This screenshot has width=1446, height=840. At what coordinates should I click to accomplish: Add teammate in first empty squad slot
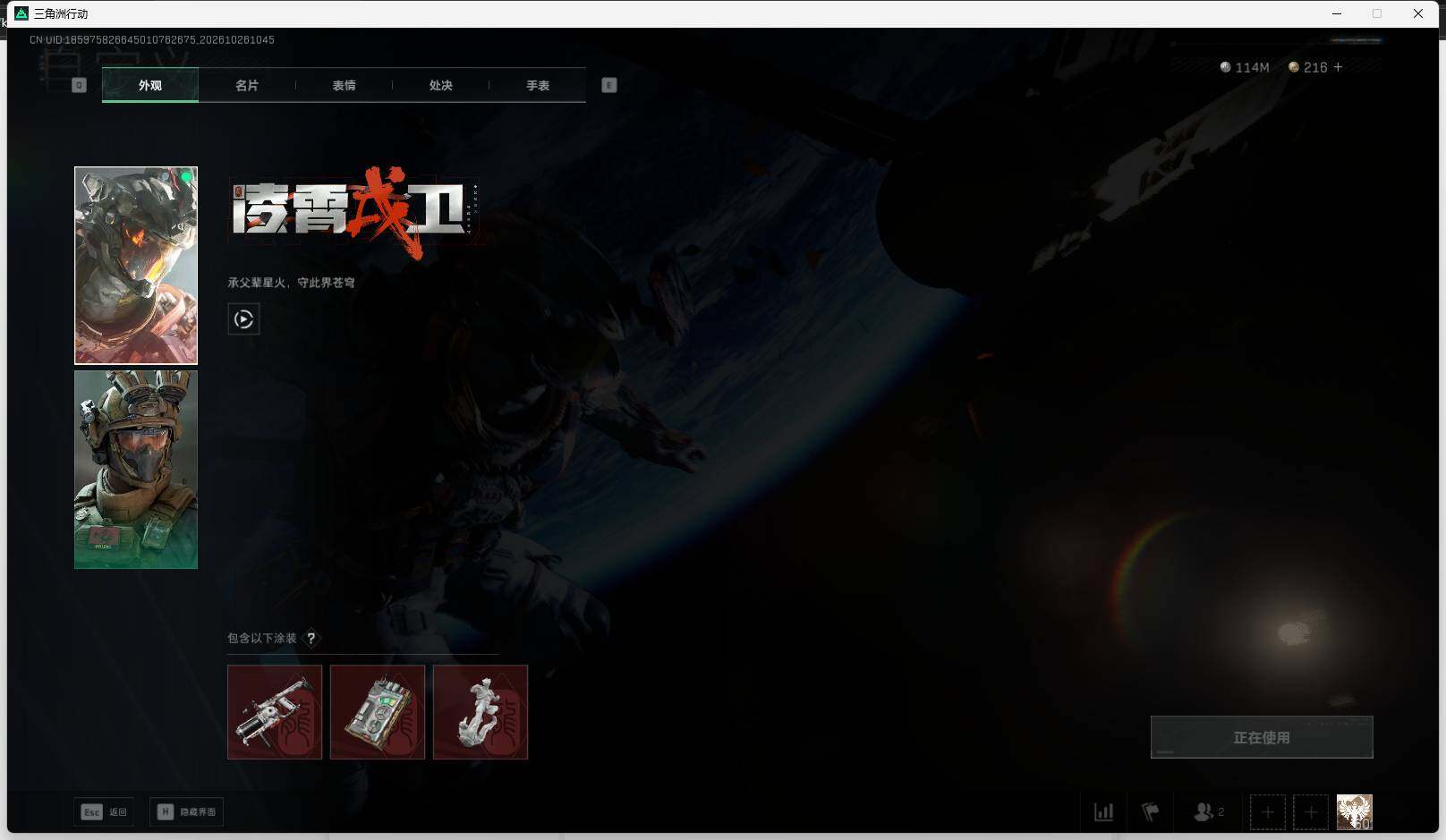coord(1268,812)
